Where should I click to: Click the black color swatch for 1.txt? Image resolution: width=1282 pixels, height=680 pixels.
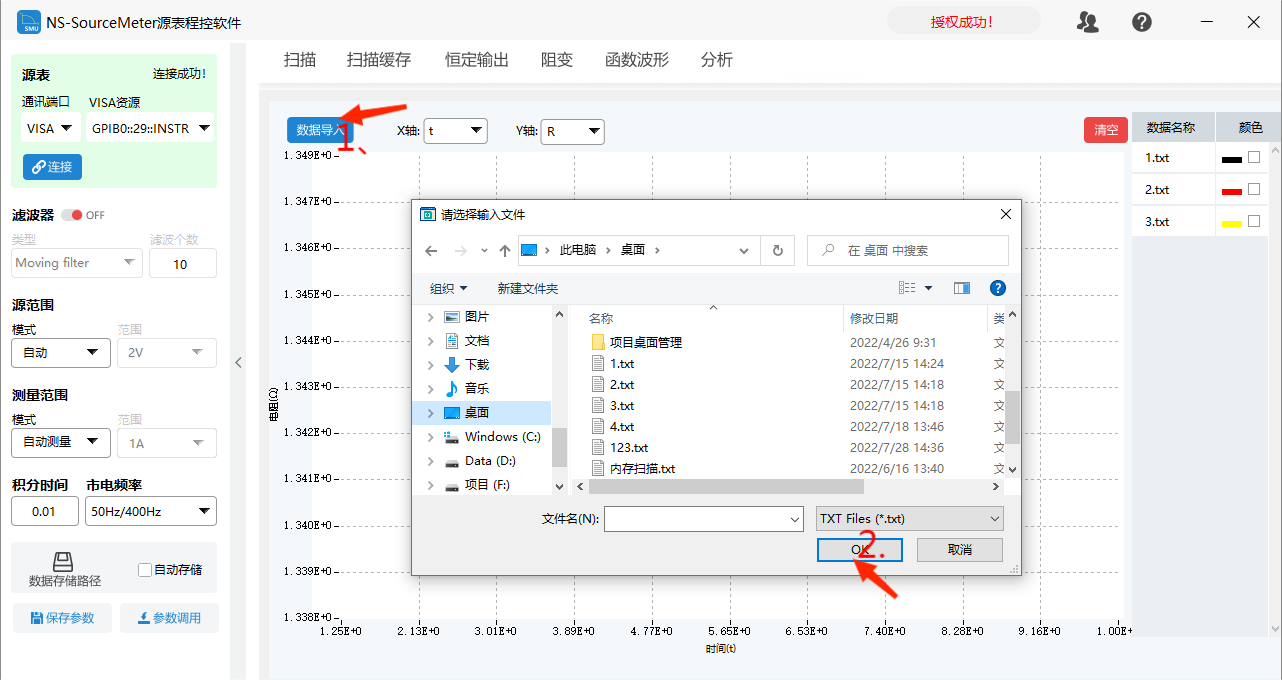[x=1232, y=159]
